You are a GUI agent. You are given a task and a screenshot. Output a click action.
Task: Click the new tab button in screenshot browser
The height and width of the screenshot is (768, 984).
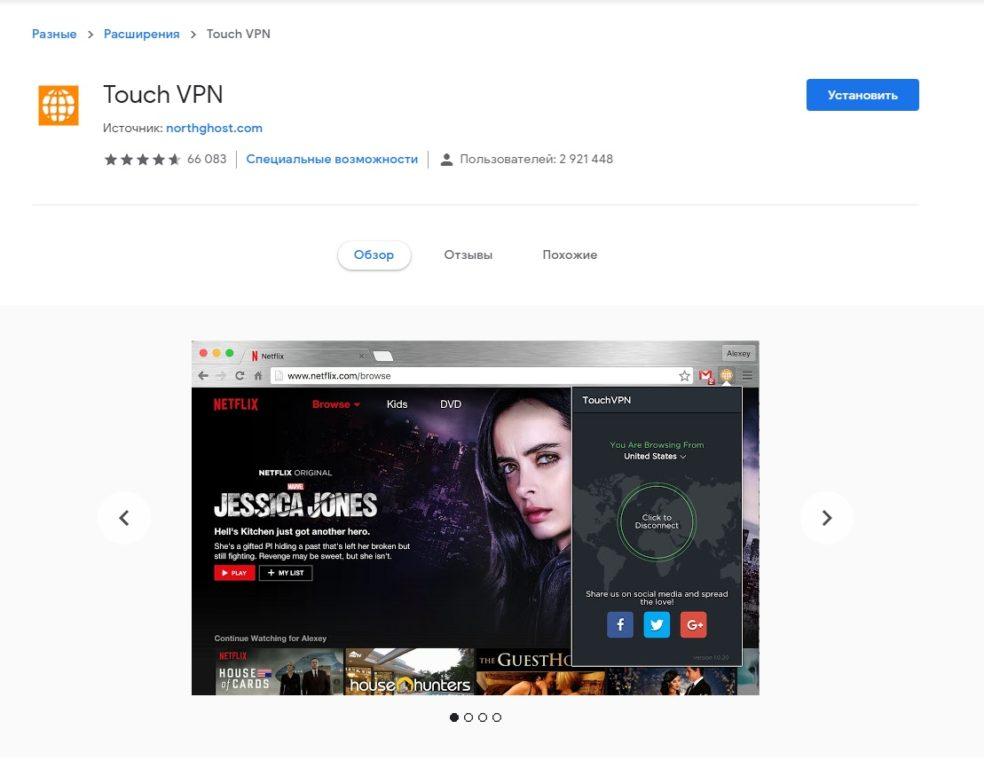click(x=383, y=356)
